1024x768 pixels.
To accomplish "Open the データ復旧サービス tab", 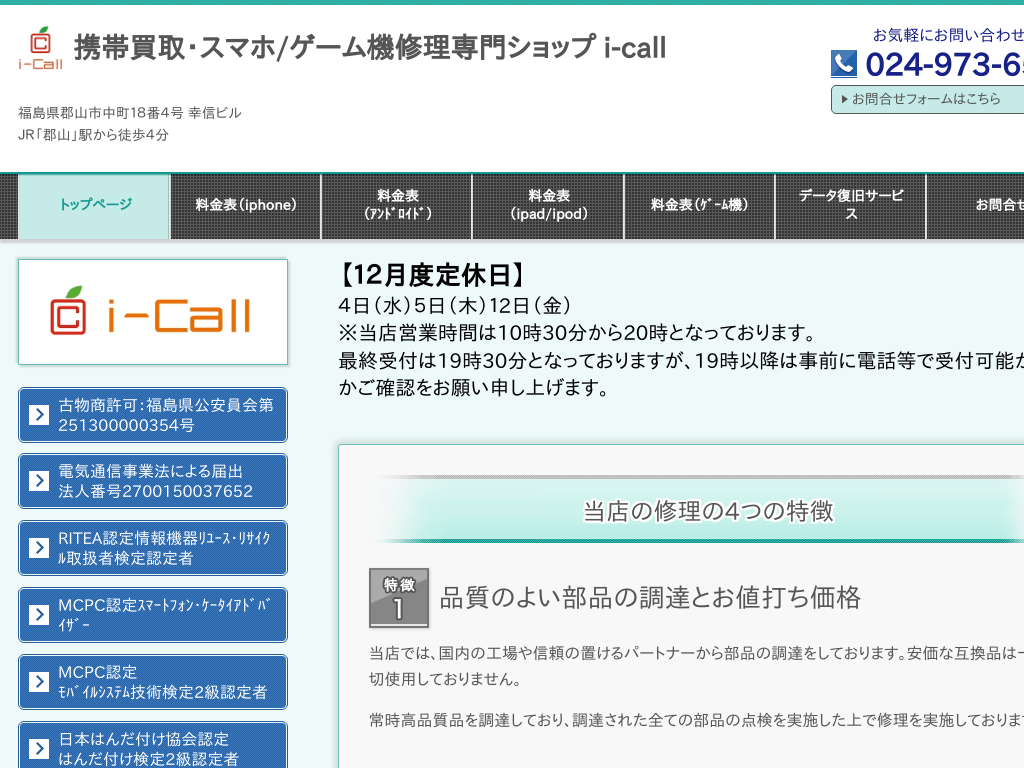I will click(x=850, y=205).
